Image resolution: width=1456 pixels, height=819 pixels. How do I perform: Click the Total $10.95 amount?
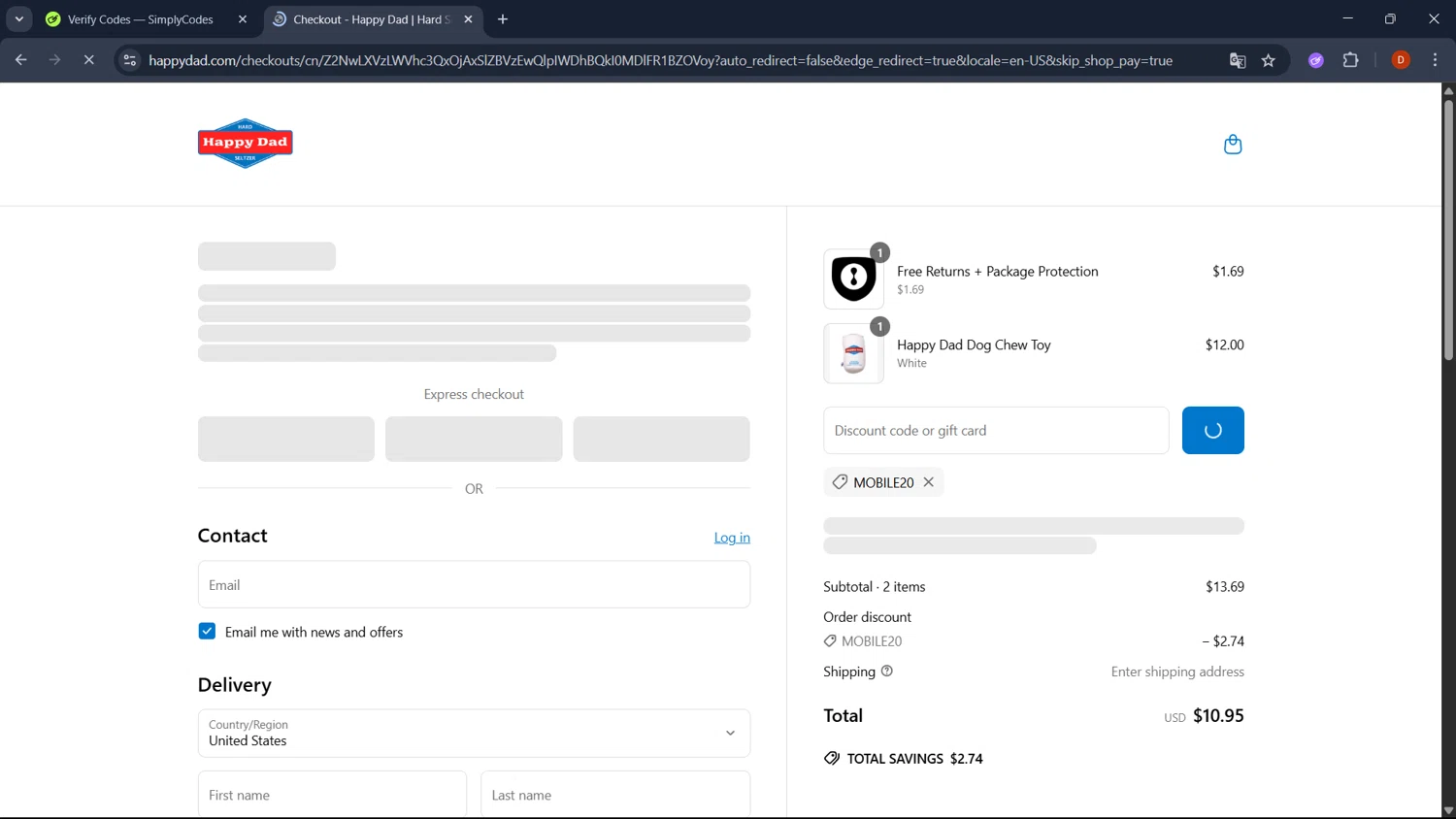coord(1218,716)
